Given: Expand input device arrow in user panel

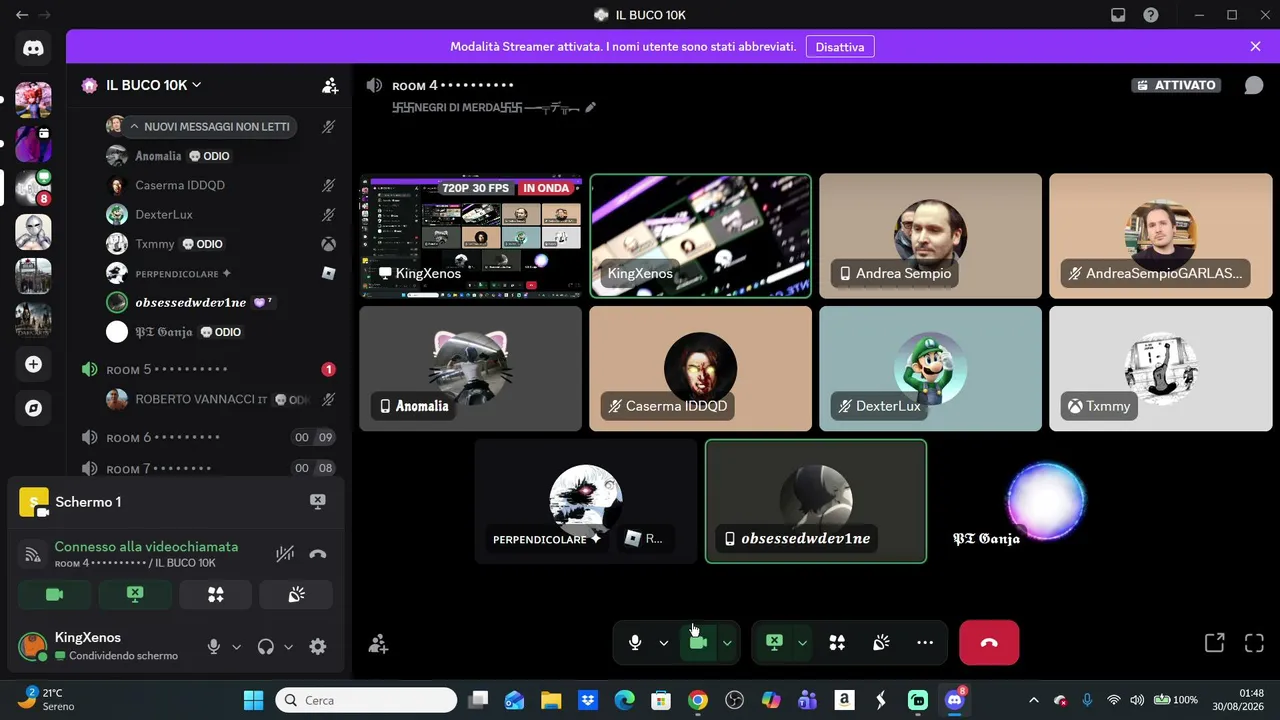Looking at the screenshot, I should tap(237, 647).
